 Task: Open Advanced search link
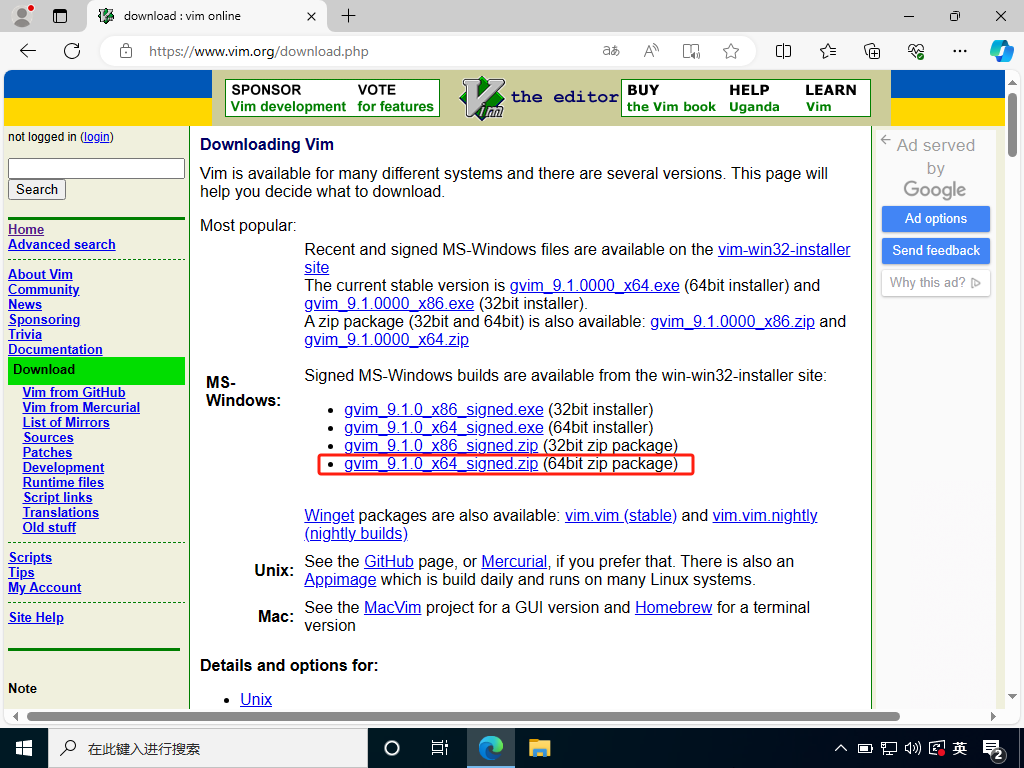61,244
